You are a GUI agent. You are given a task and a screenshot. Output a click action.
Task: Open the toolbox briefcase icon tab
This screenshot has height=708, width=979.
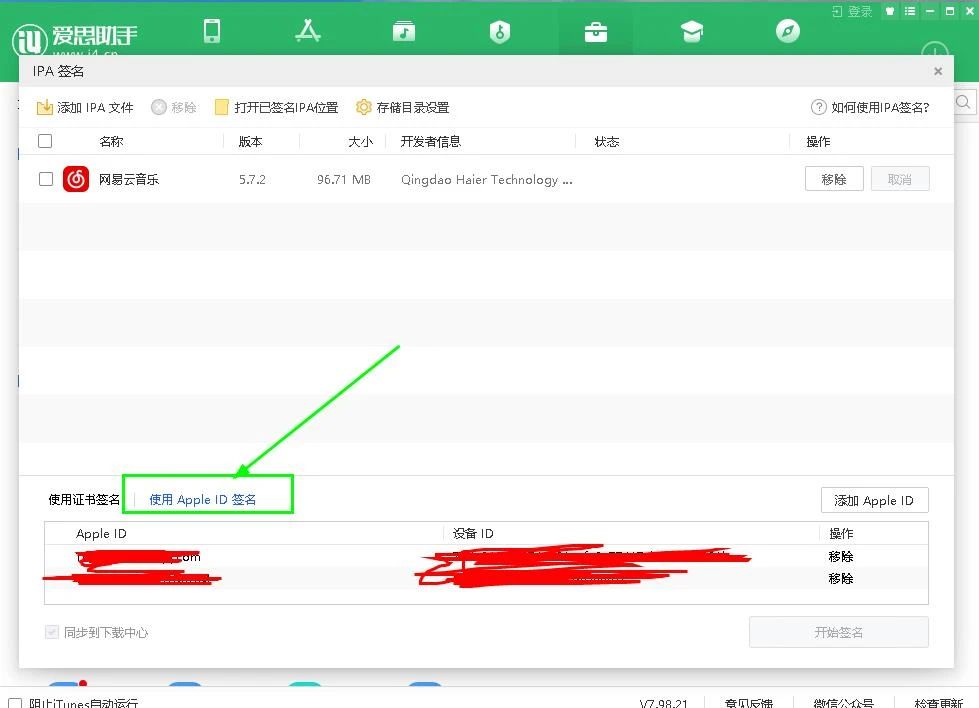click(x=596, y=31)
